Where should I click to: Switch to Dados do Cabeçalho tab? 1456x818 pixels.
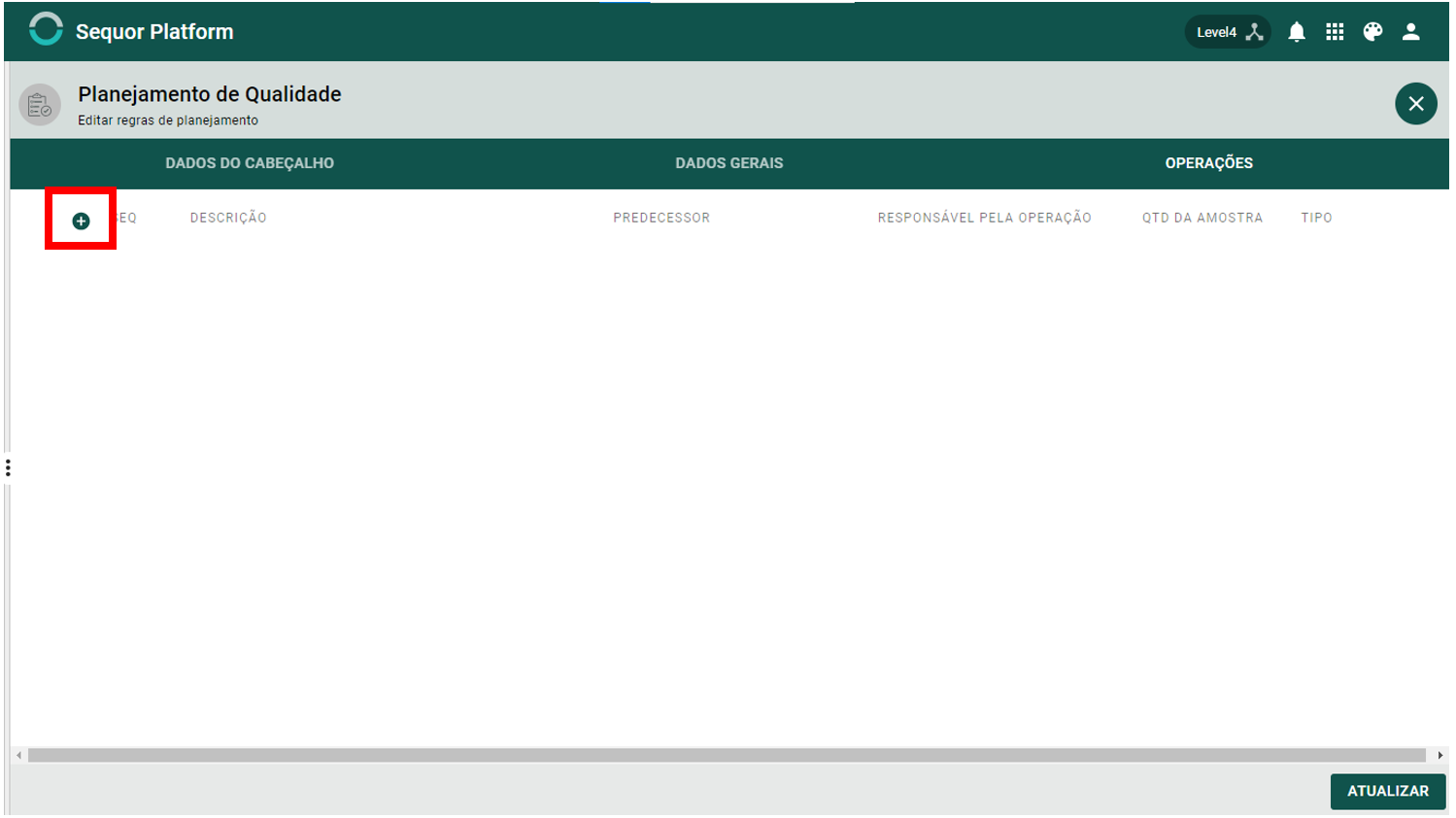point(250,163)
